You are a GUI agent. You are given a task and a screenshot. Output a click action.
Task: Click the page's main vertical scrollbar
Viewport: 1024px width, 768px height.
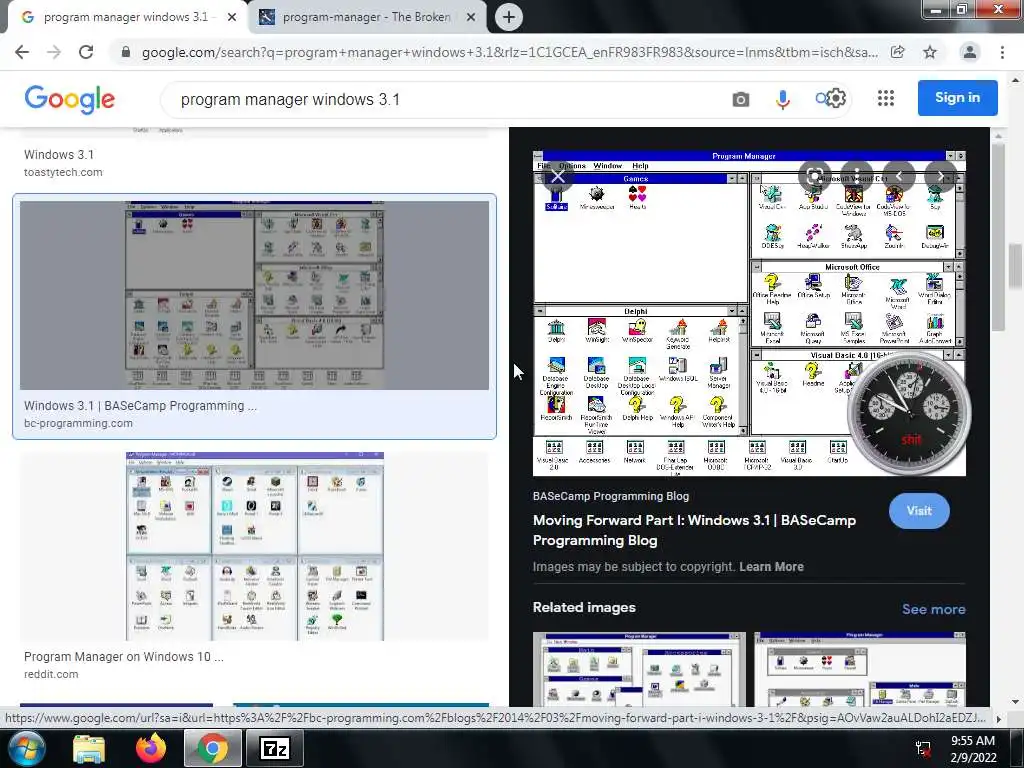(1016, 266)
